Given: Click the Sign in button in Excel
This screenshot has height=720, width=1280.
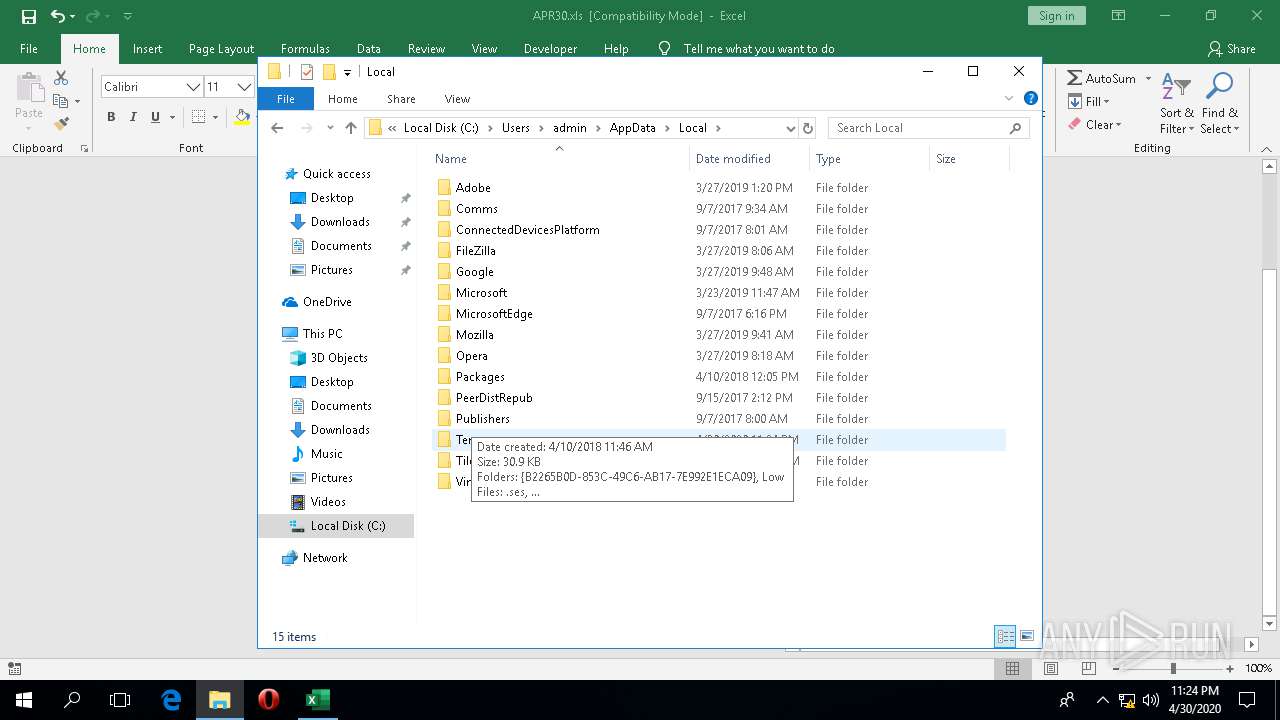Looking at the screenshot, I should pos(1056,16).
